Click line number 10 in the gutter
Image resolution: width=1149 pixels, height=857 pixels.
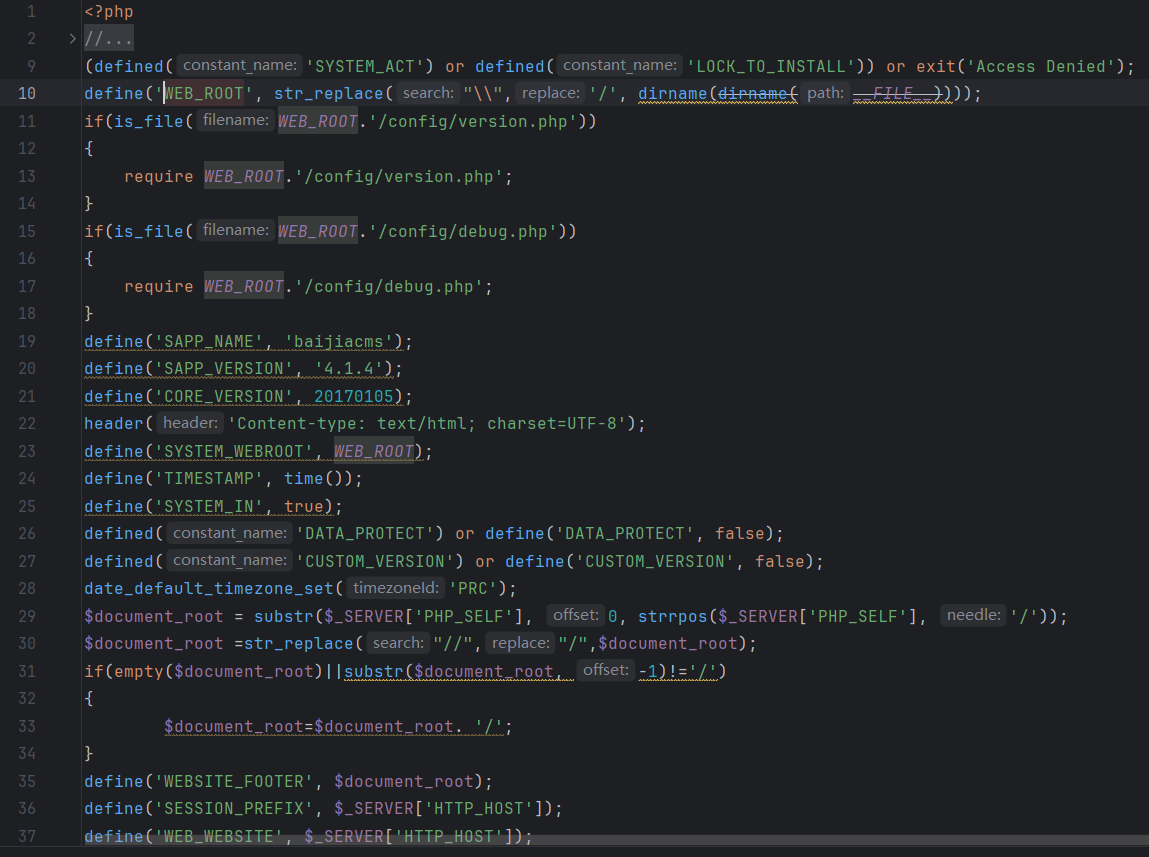tap(27, 94)
